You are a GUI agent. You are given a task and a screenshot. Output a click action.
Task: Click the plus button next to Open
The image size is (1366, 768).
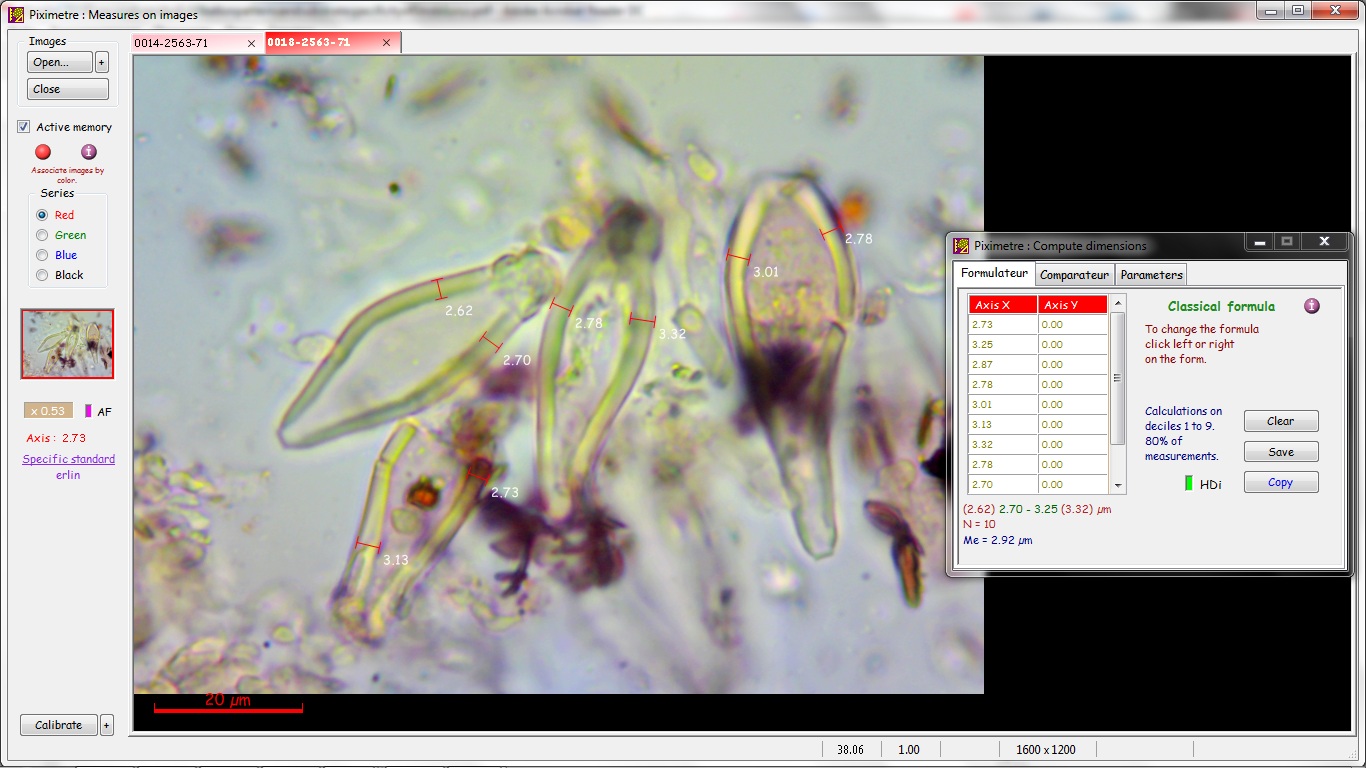pyautogui.click(x=101, y=62)
